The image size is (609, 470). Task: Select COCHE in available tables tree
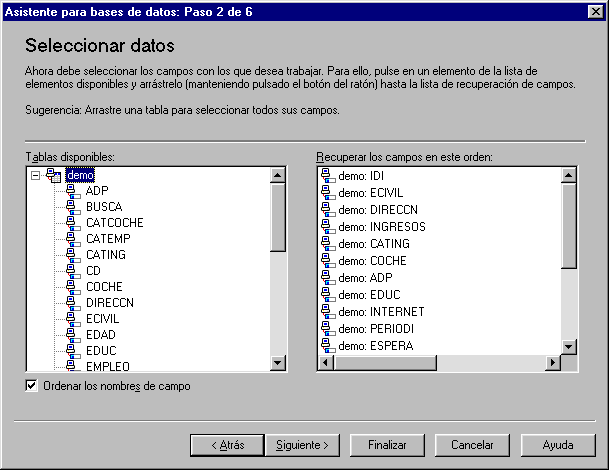tap(104, 287)
